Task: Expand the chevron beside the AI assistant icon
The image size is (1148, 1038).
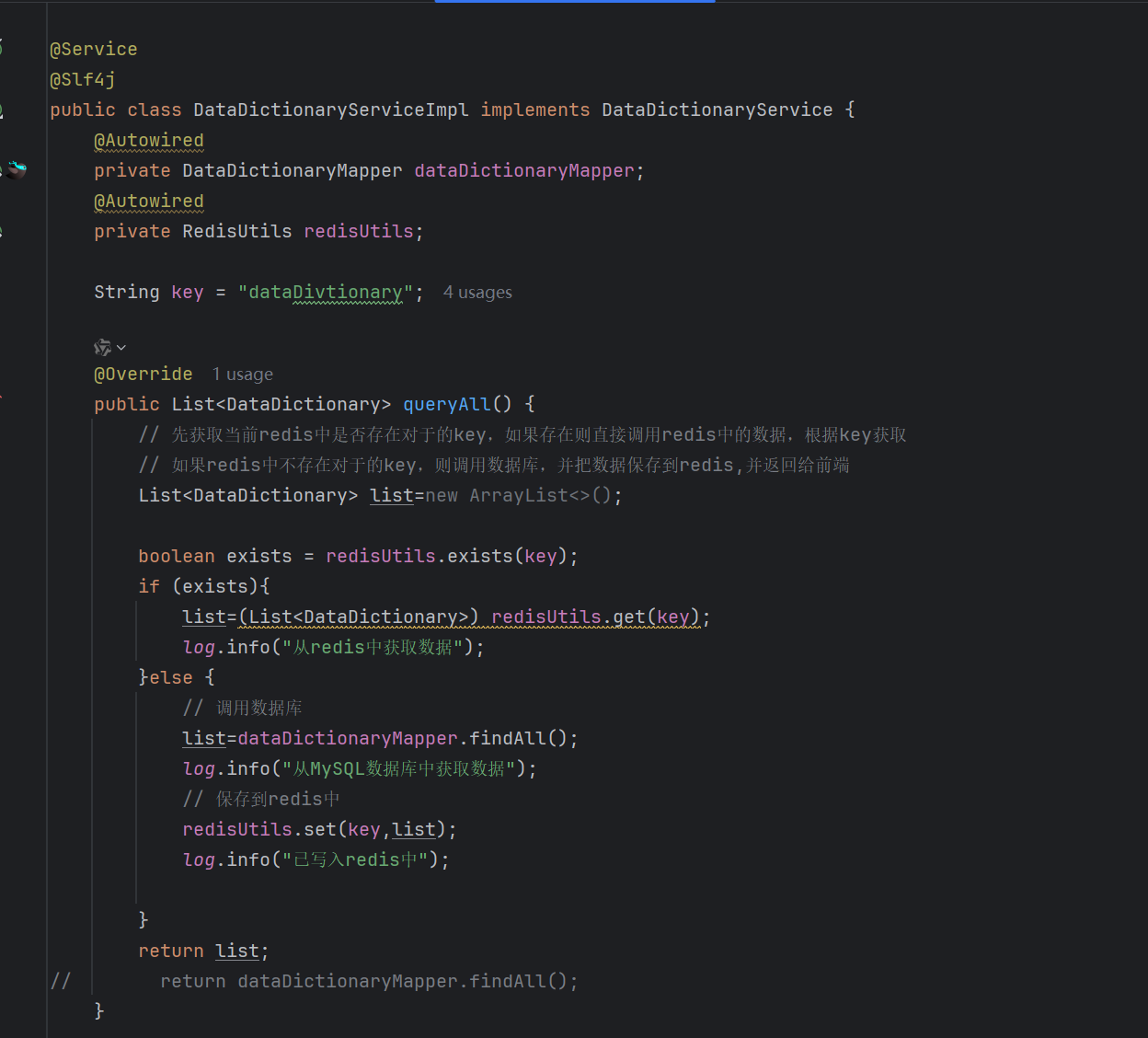Action: [121, 348]
